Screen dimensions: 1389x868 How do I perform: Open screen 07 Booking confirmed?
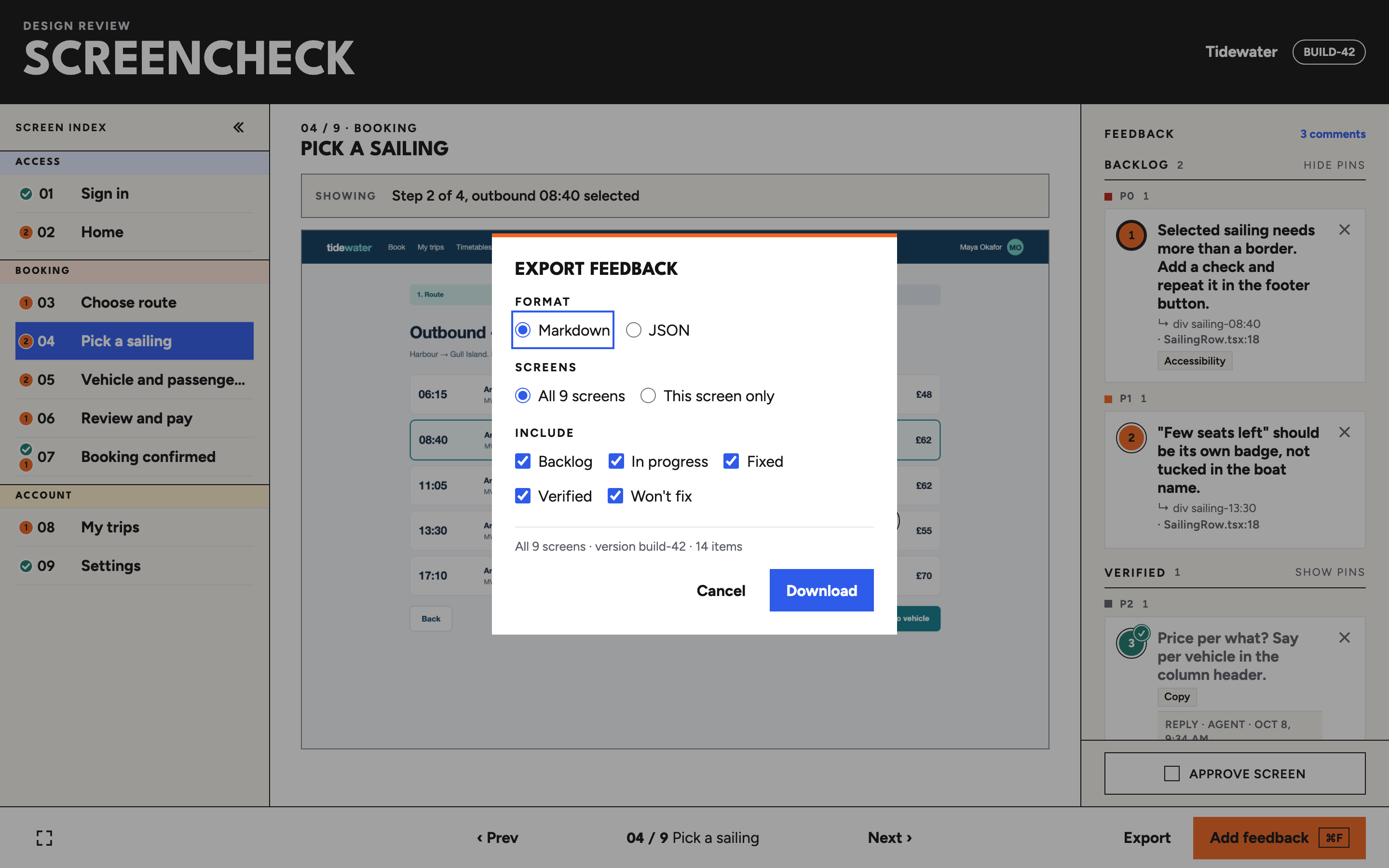click(x=134, y=457)
